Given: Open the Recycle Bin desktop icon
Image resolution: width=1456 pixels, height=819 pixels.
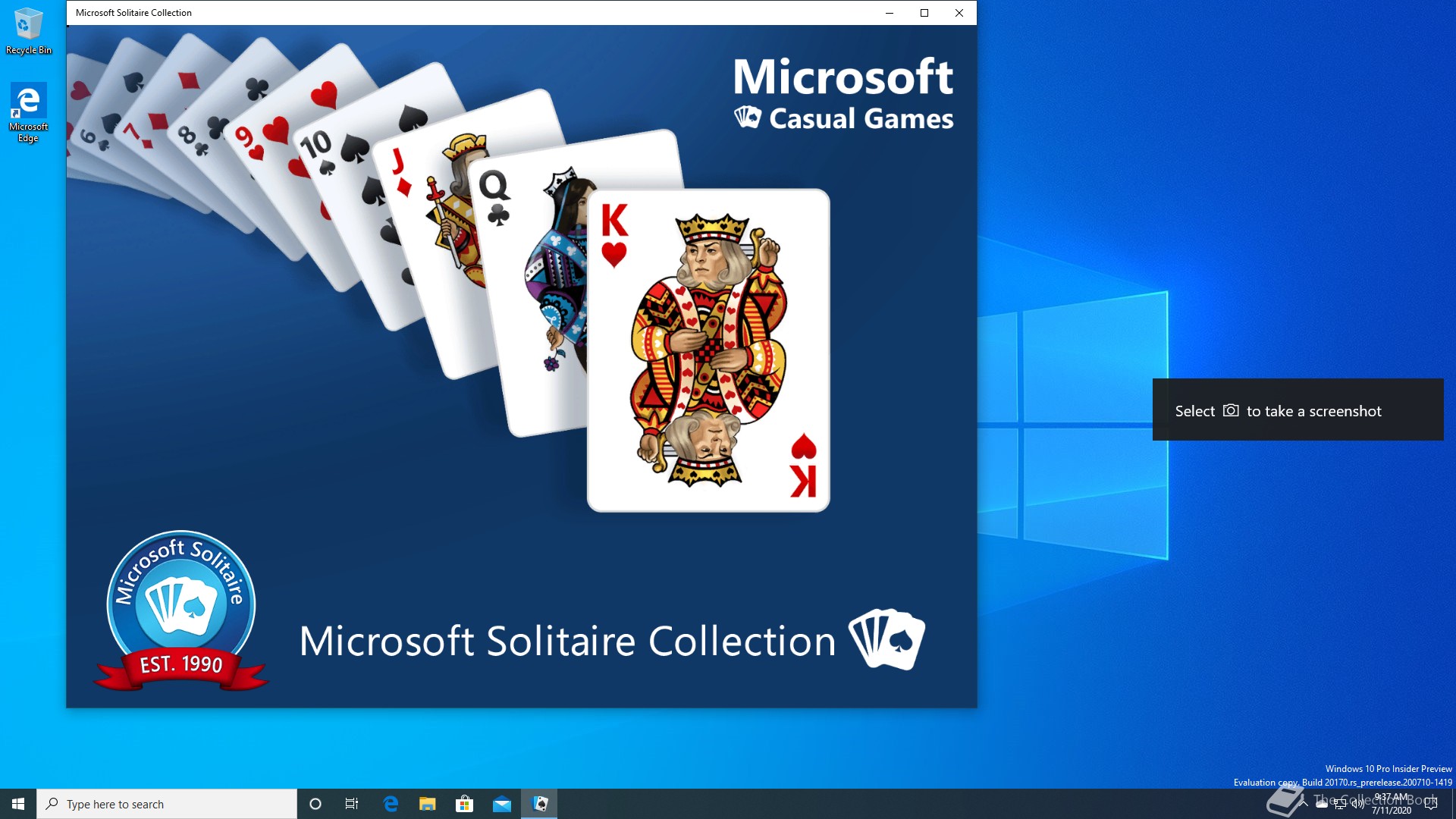Looking at the screenshot, I should (28, 30).
